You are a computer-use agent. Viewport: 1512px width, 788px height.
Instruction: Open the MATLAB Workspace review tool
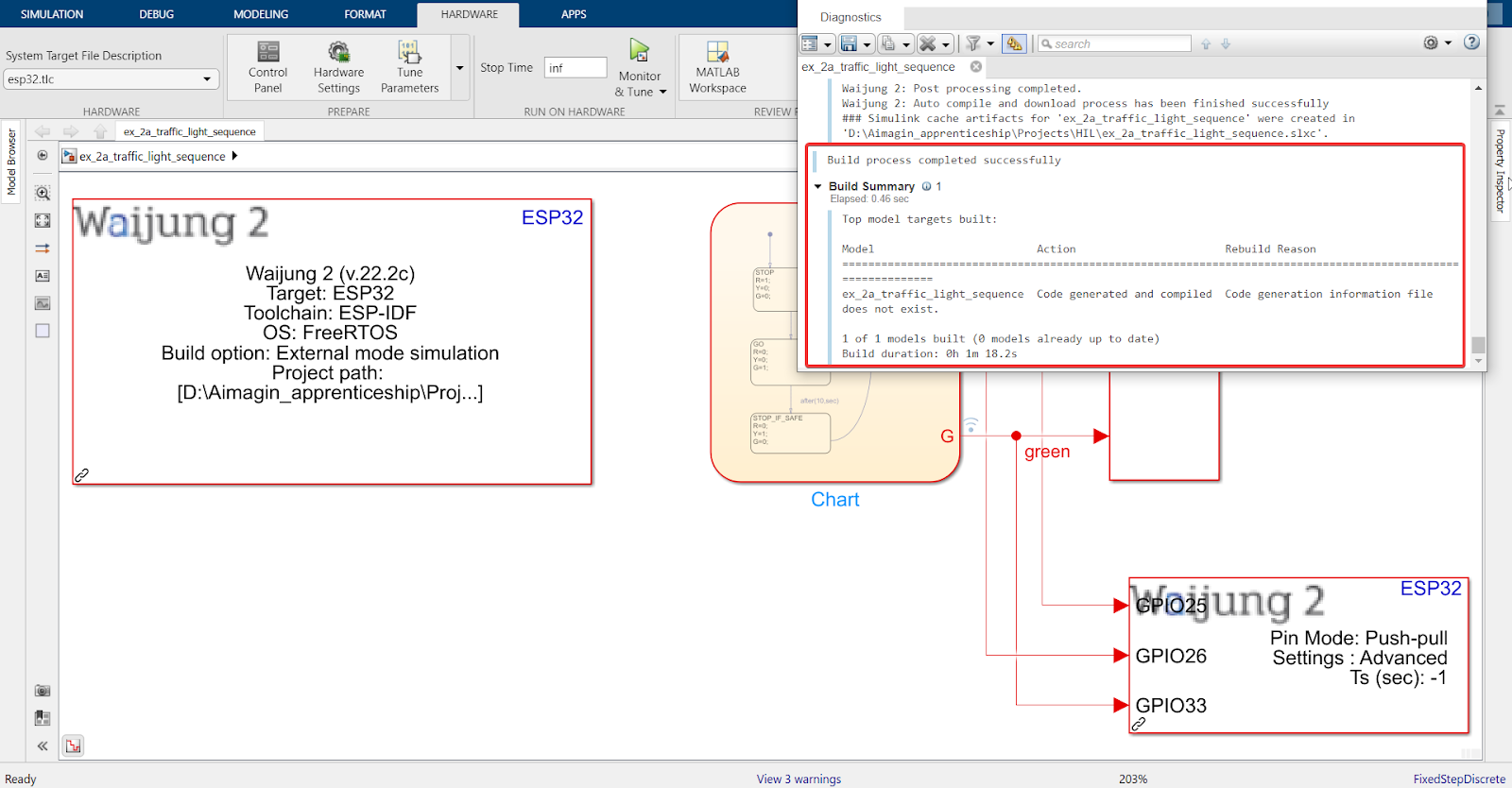point(717,66)
